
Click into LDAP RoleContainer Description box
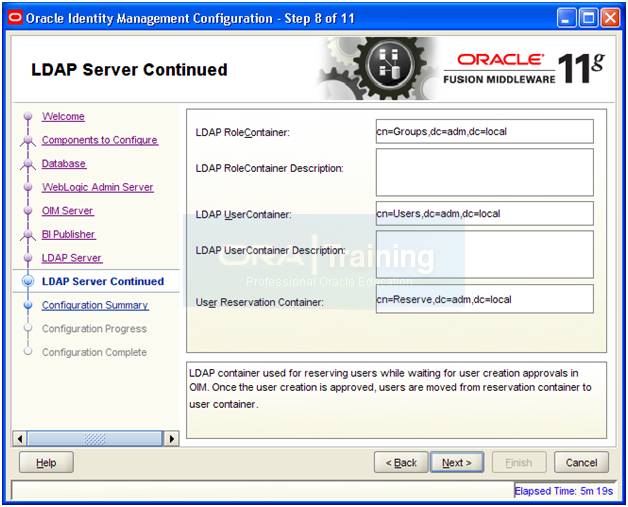coord(485,172)
